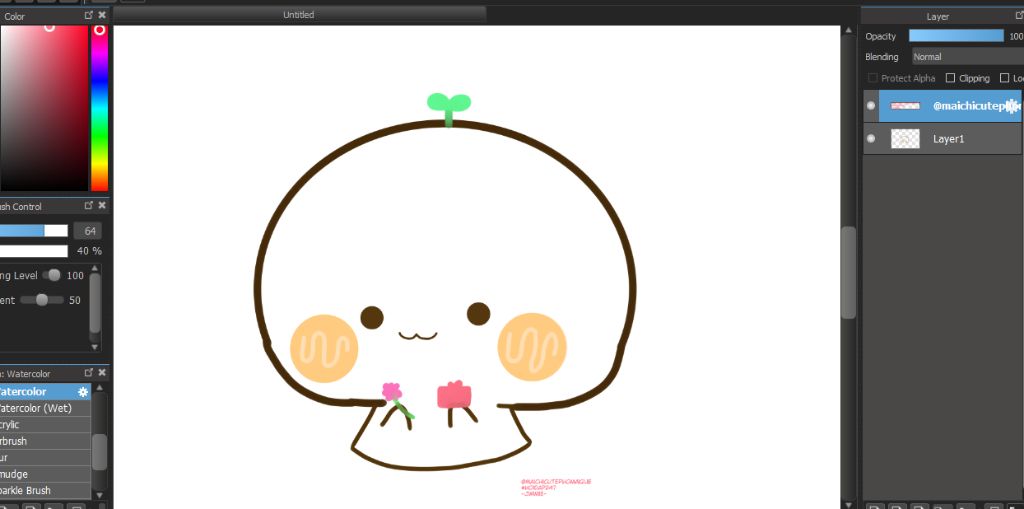Open settings gear for Watercolor brush
The width and height of the screenshot is (1024, 509).
(x=83, y=392)
